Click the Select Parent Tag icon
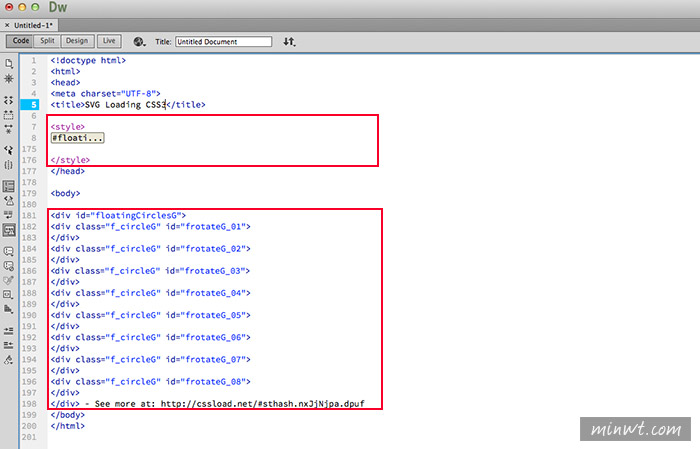 [9, 149]
